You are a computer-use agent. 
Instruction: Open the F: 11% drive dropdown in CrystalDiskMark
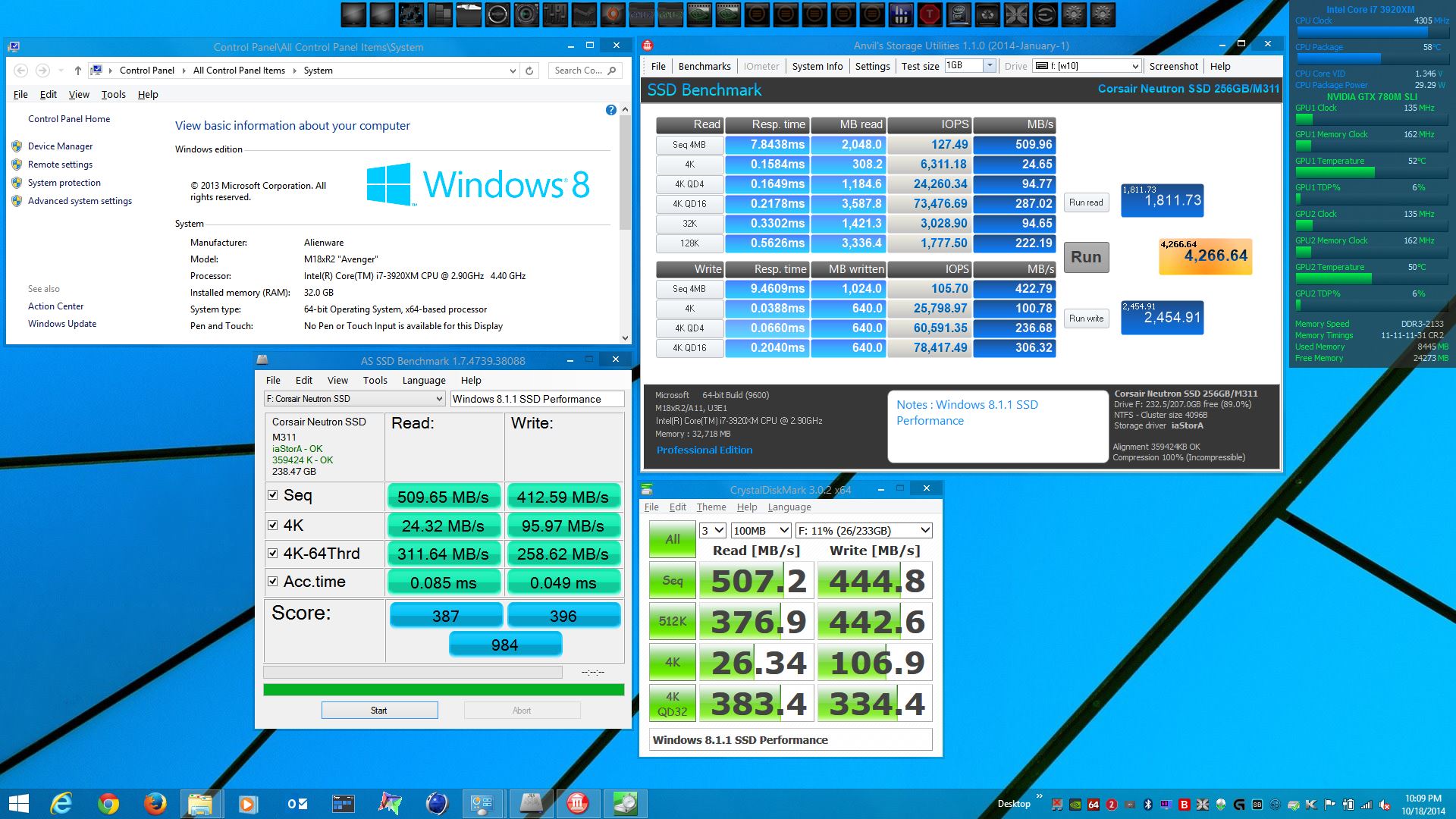coord(864,531)
